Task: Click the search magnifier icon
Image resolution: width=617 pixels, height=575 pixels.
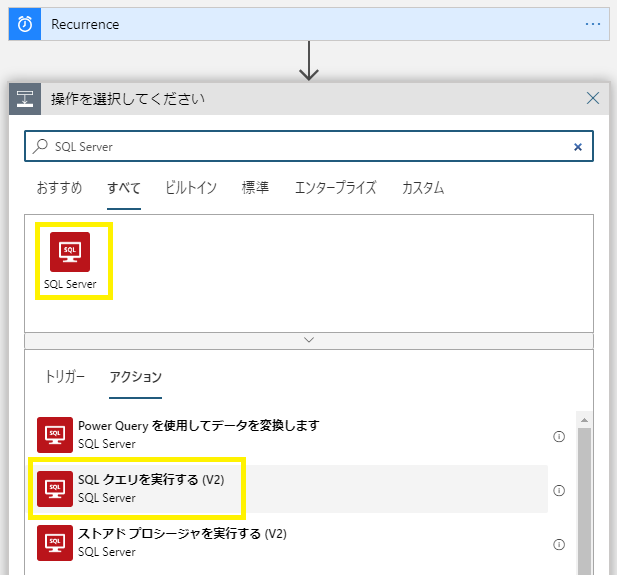Action: click(x=40, y=146)
